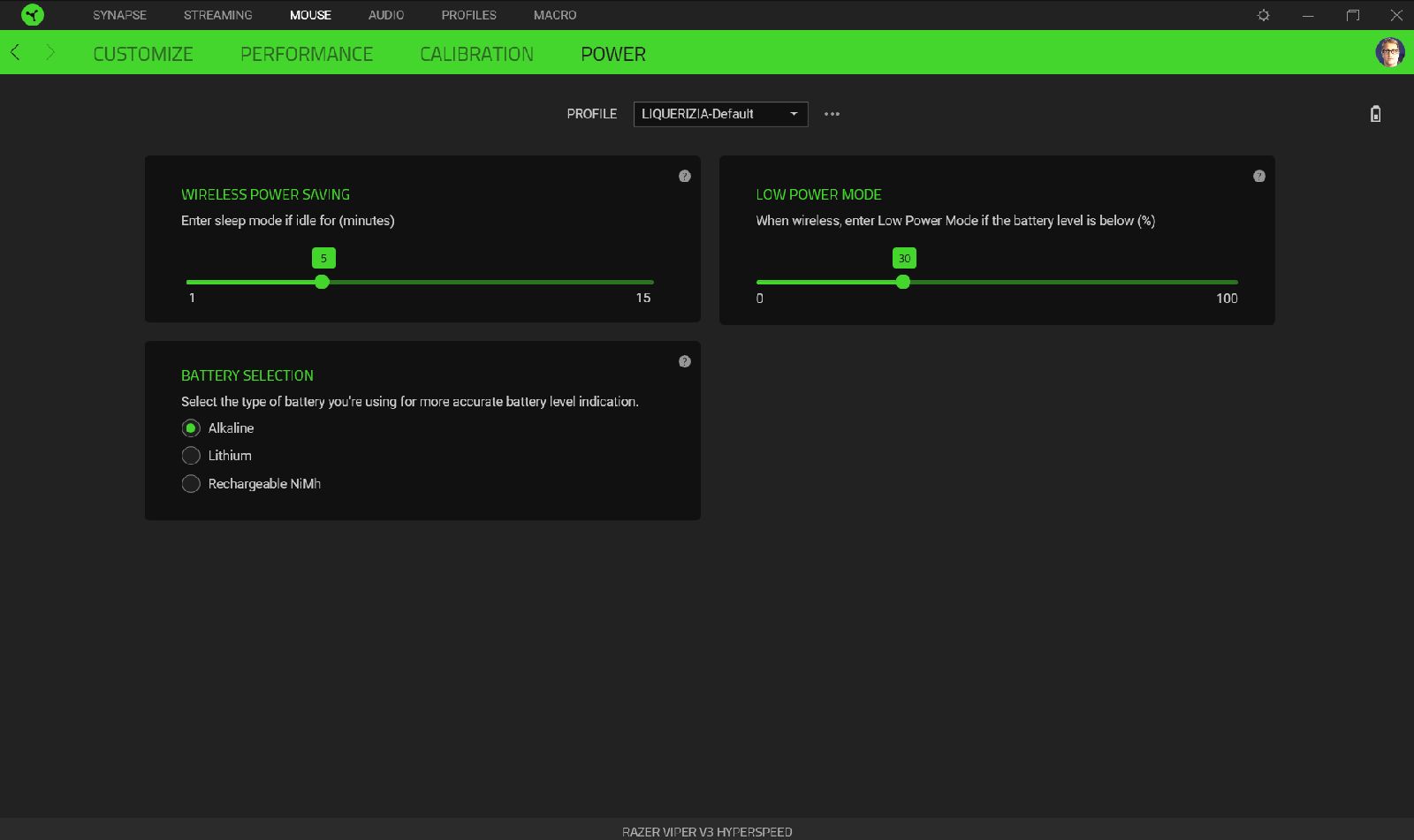Select the Power subtab

(x=613, y=54)
